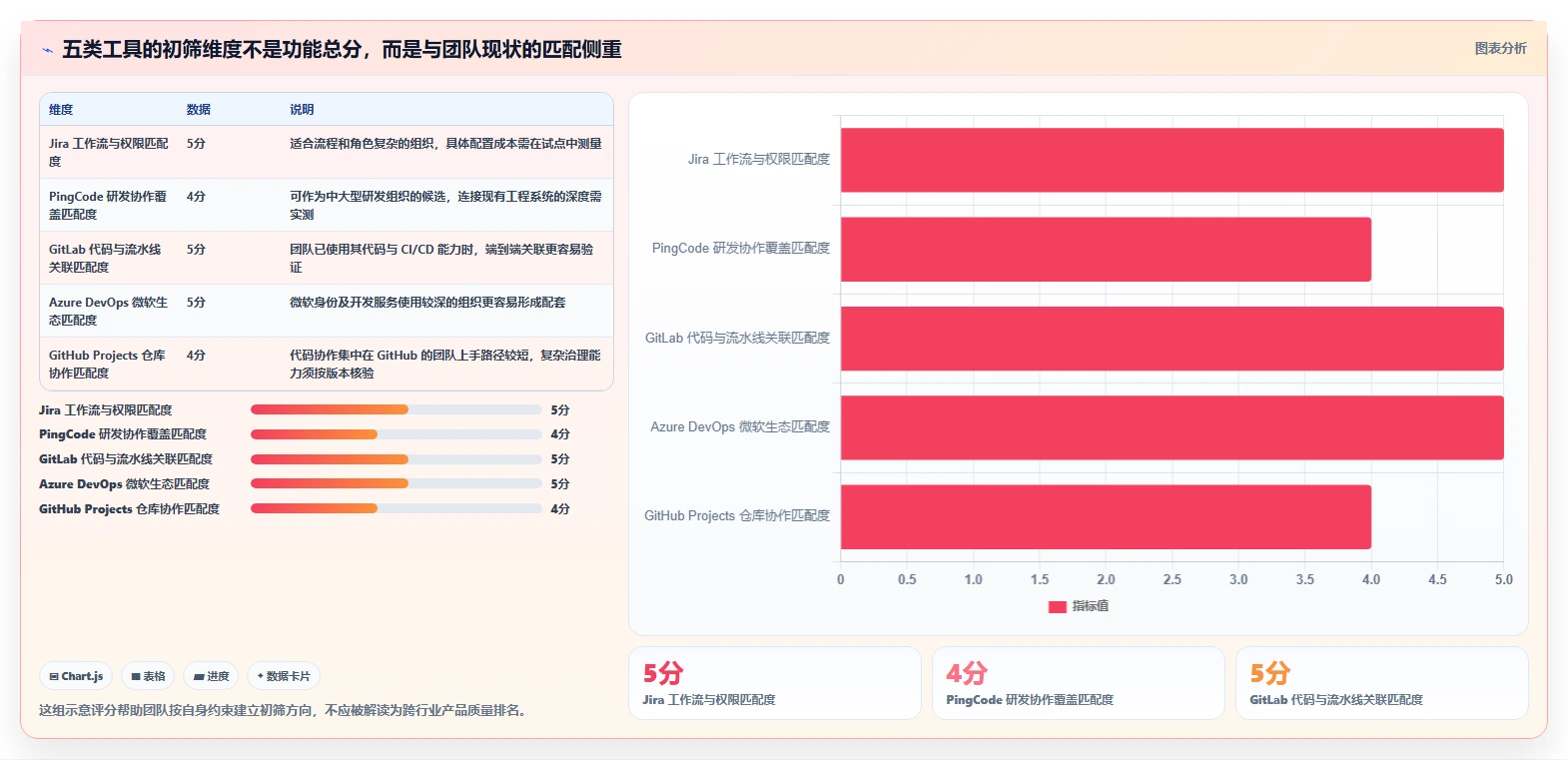Click the 指标值 legend color swatch
This screenshot has width=1568, height=760.
click(x=1058, y=606)
